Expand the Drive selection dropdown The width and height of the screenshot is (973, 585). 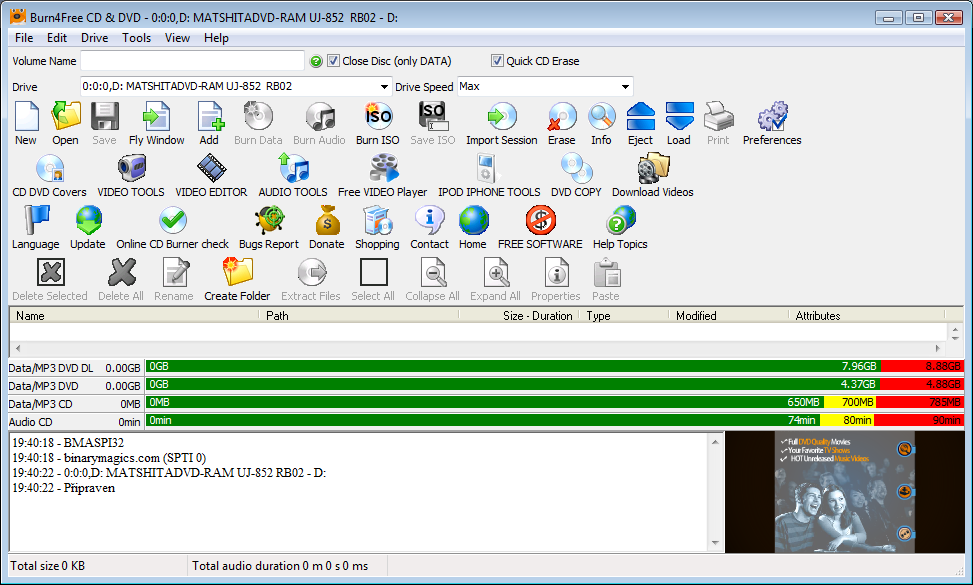tap(383, 87)
